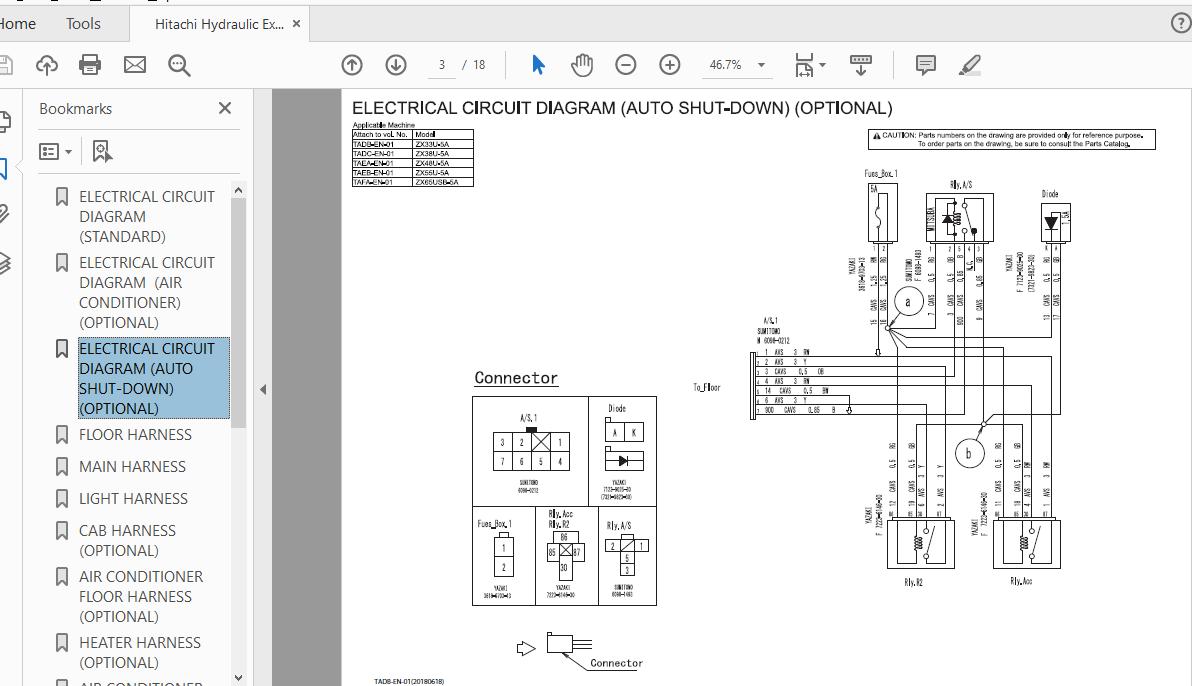Go to previous page arrow
1192x686 pixels.
coord(352,65)
